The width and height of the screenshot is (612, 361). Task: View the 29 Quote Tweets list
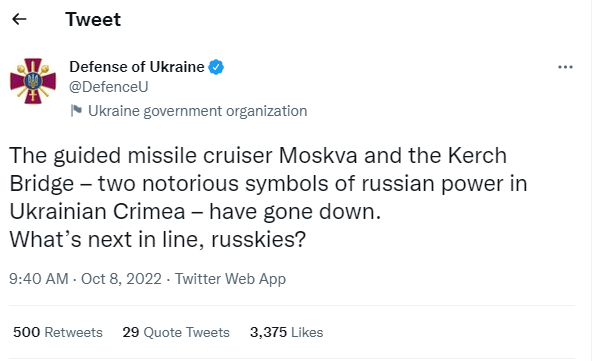click(176, 333)
